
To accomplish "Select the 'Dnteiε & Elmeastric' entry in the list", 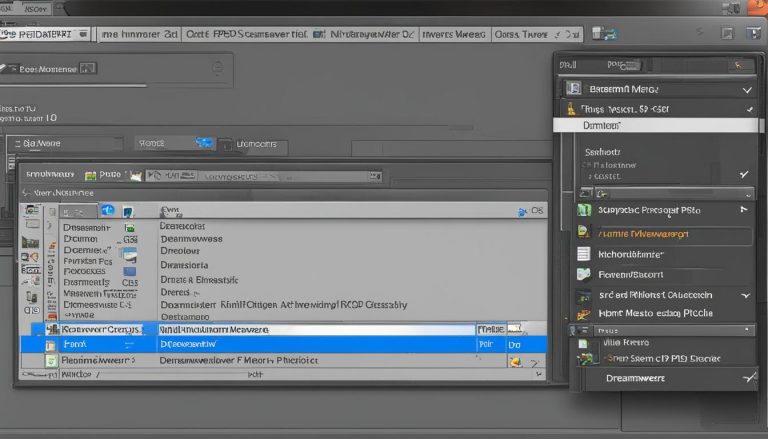I will 199,280.
